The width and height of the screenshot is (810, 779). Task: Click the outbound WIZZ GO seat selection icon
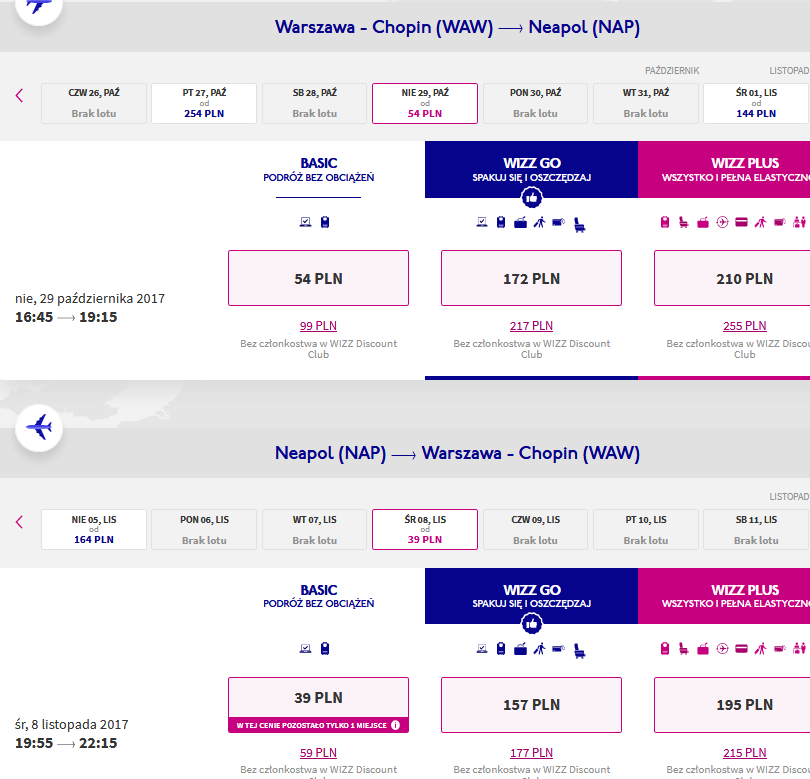[580, 225]
